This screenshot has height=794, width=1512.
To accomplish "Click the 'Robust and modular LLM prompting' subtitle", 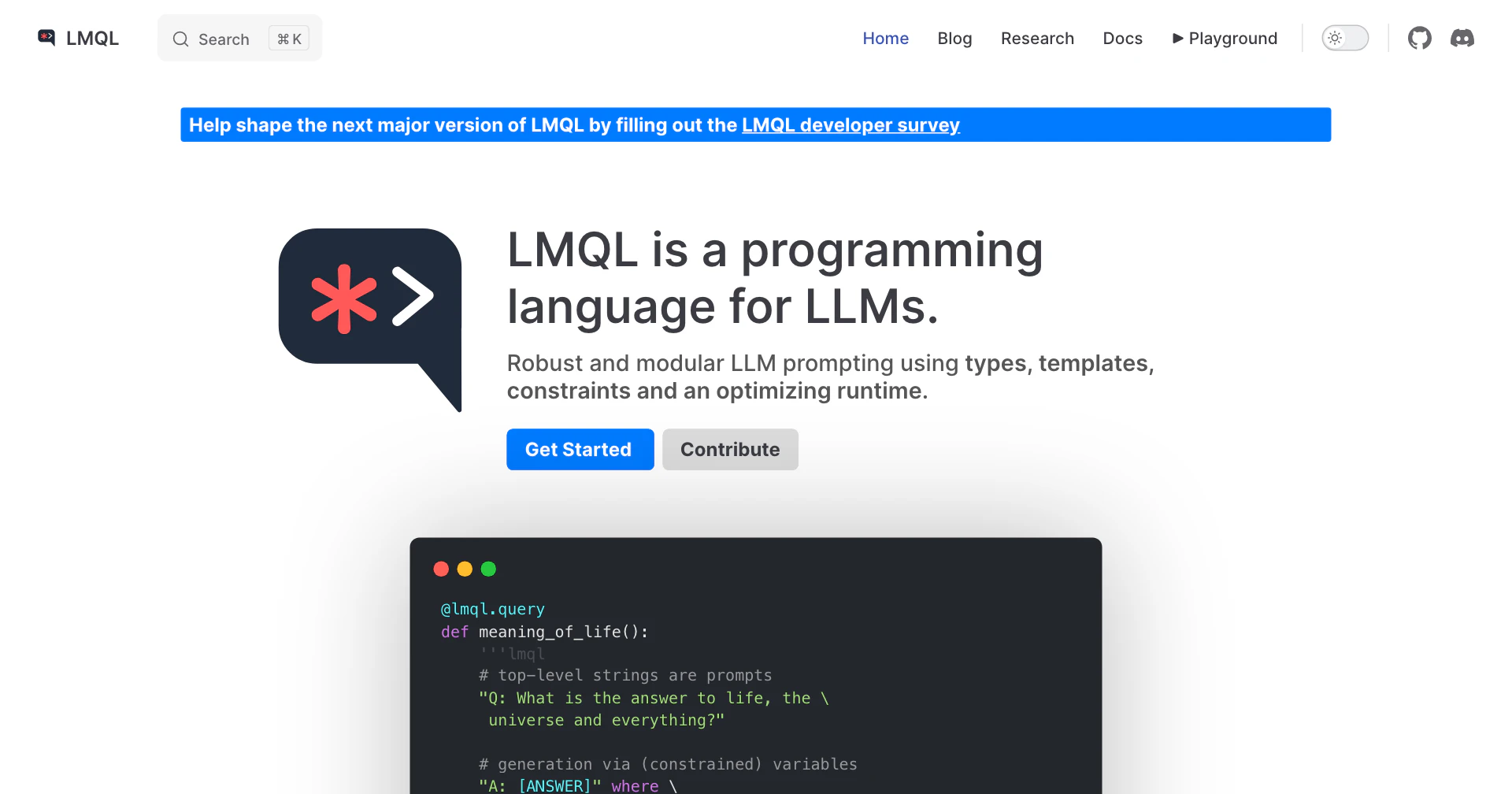I will pos(830,377).
